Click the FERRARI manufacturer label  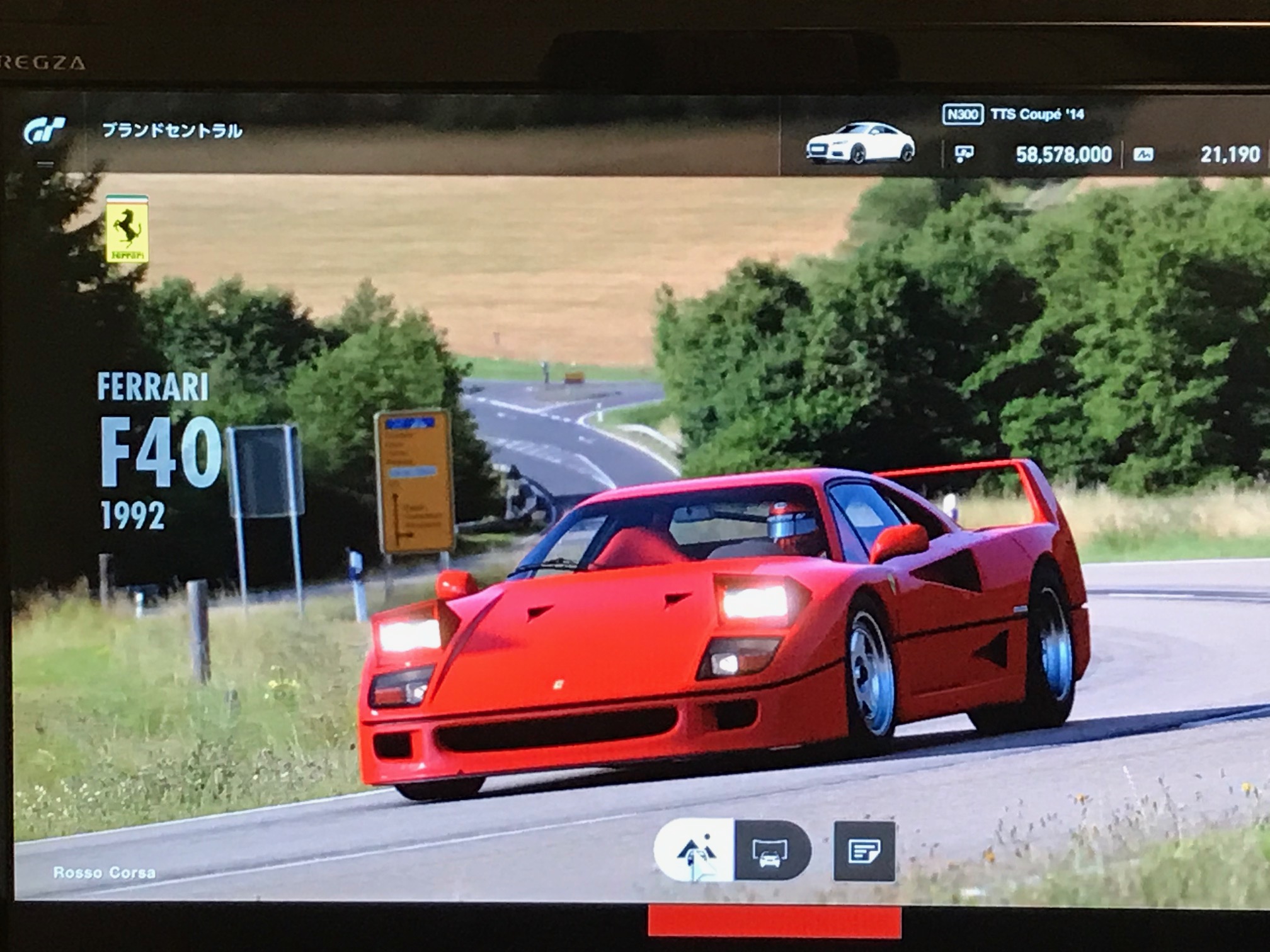pos(152,386)
